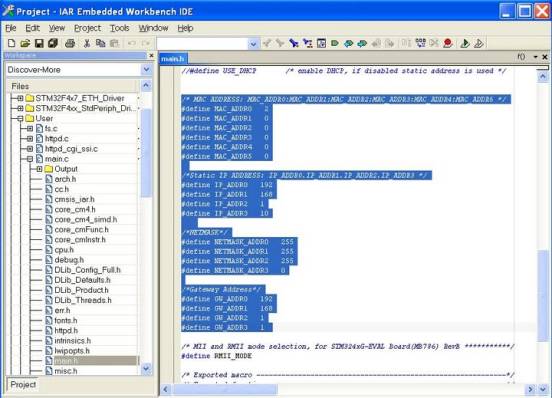Jump to the previous bookmark icon
The width and height of the screenshot is (552, 398).
tap(349, 43)
